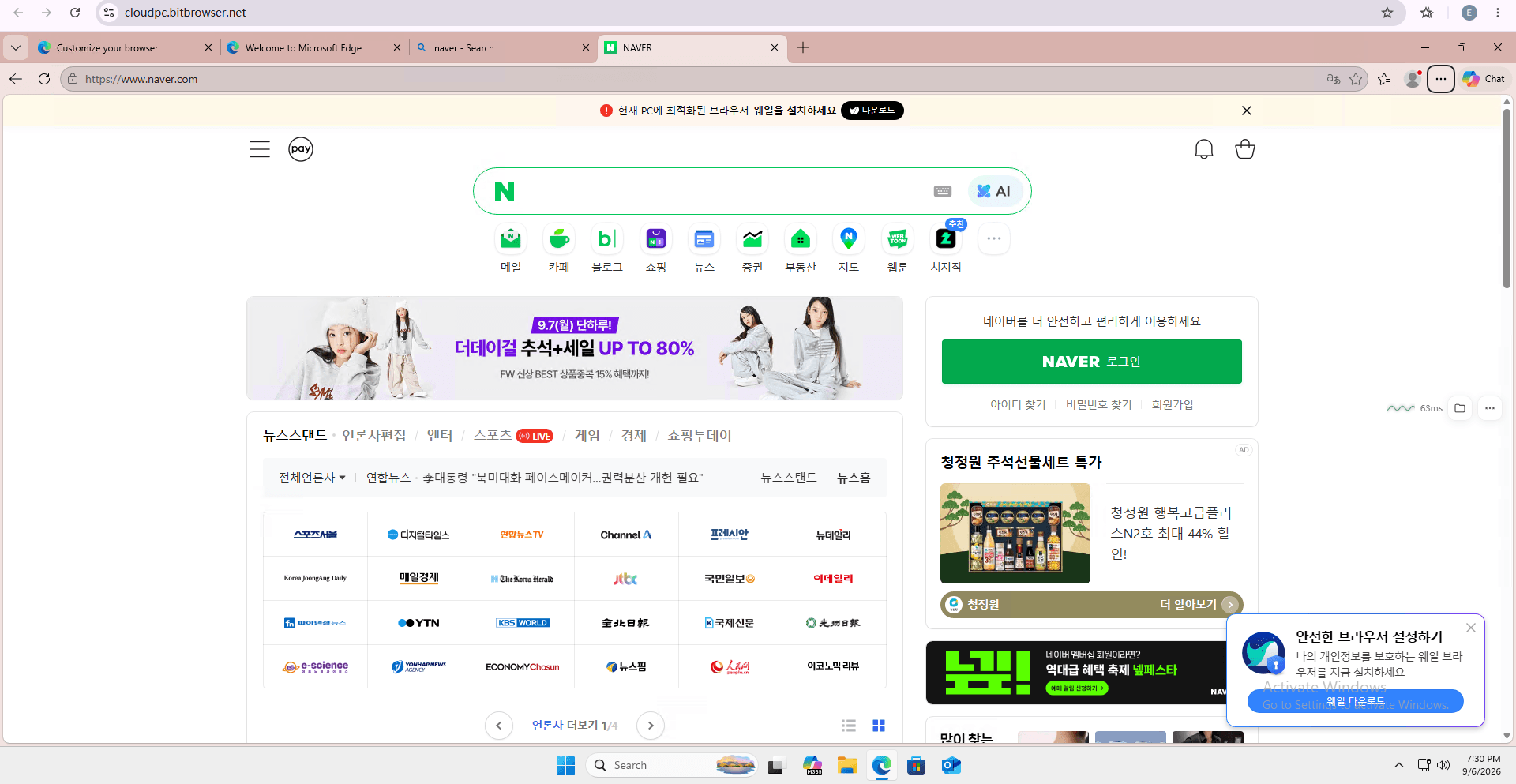Switch newsstand to grid view

[879, 726]
